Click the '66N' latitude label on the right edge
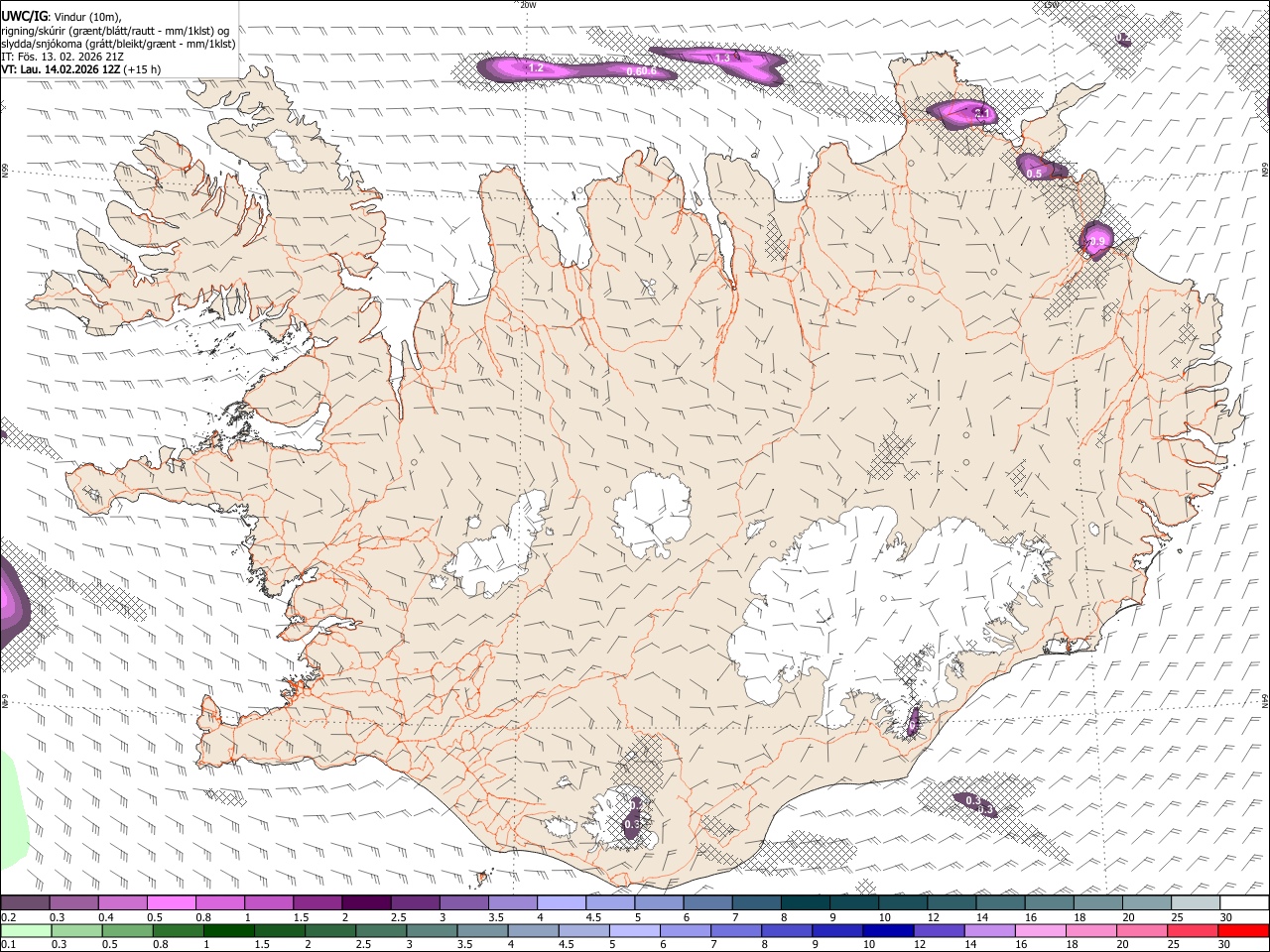 point(1265,171)
